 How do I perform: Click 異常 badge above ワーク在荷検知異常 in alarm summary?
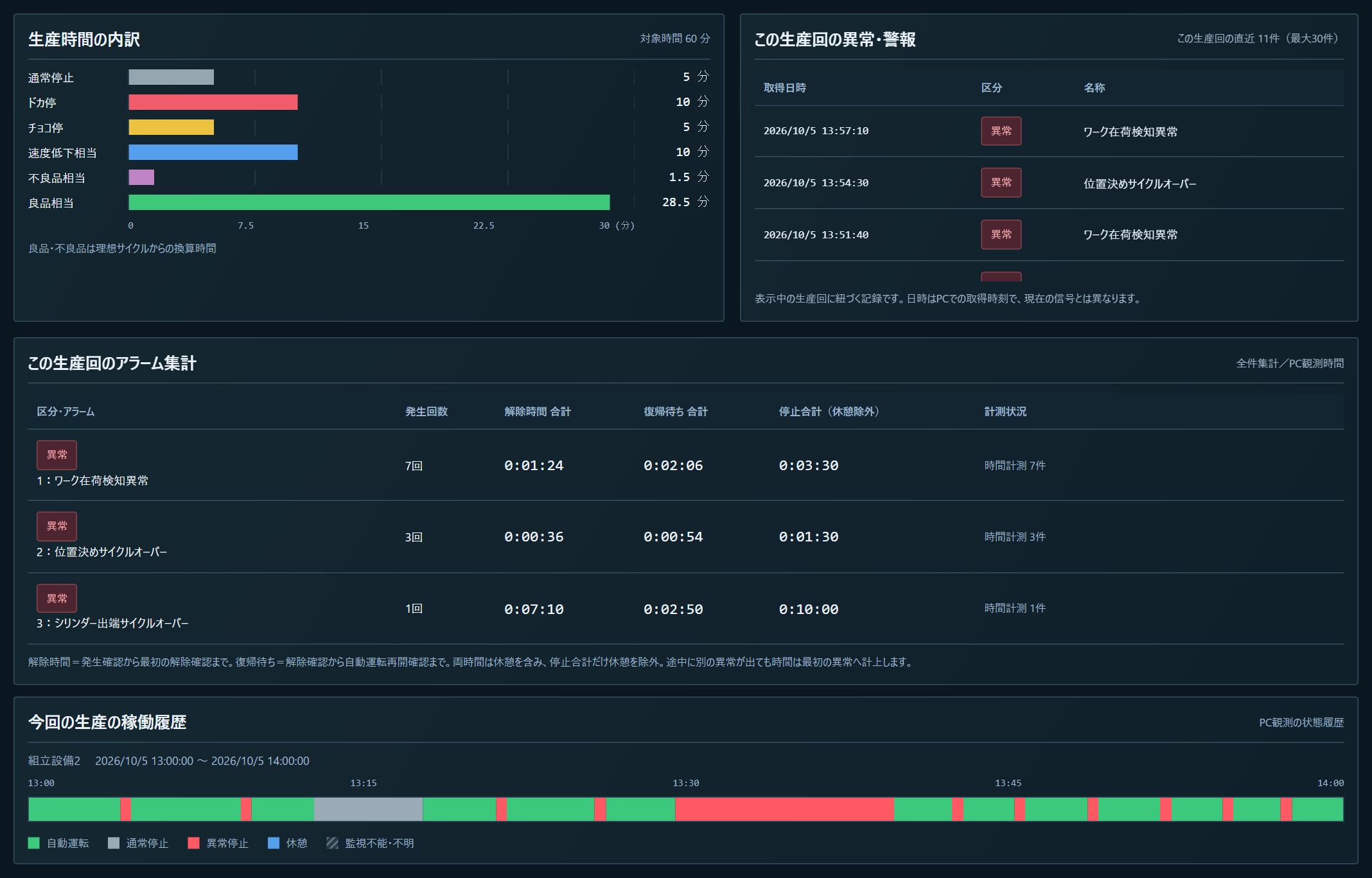pos(57,455)
